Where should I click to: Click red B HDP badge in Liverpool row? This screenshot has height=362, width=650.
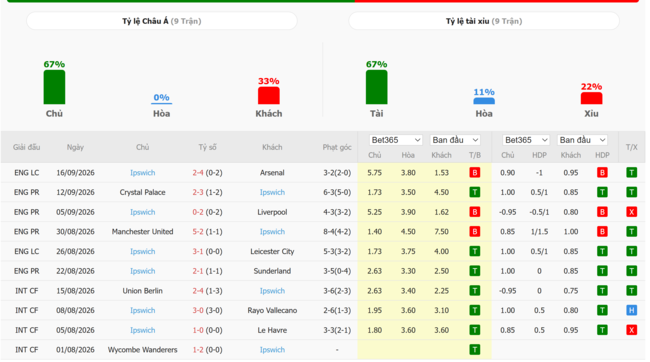click(602, 212)
